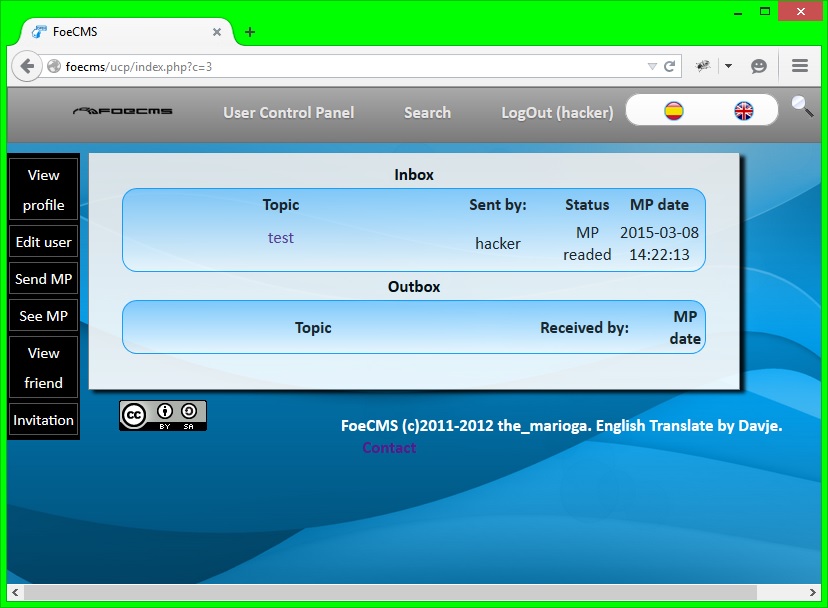
Task: Open the Search menu item
Action: (x=427, y=113)
